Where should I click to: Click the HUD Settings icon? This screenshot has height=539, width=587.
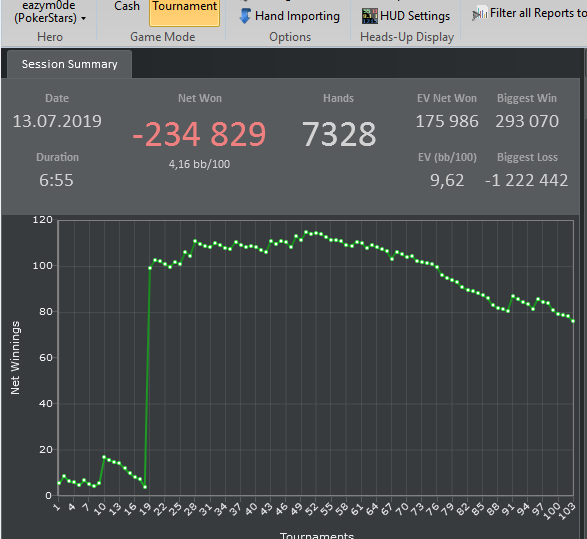point(369,16)
